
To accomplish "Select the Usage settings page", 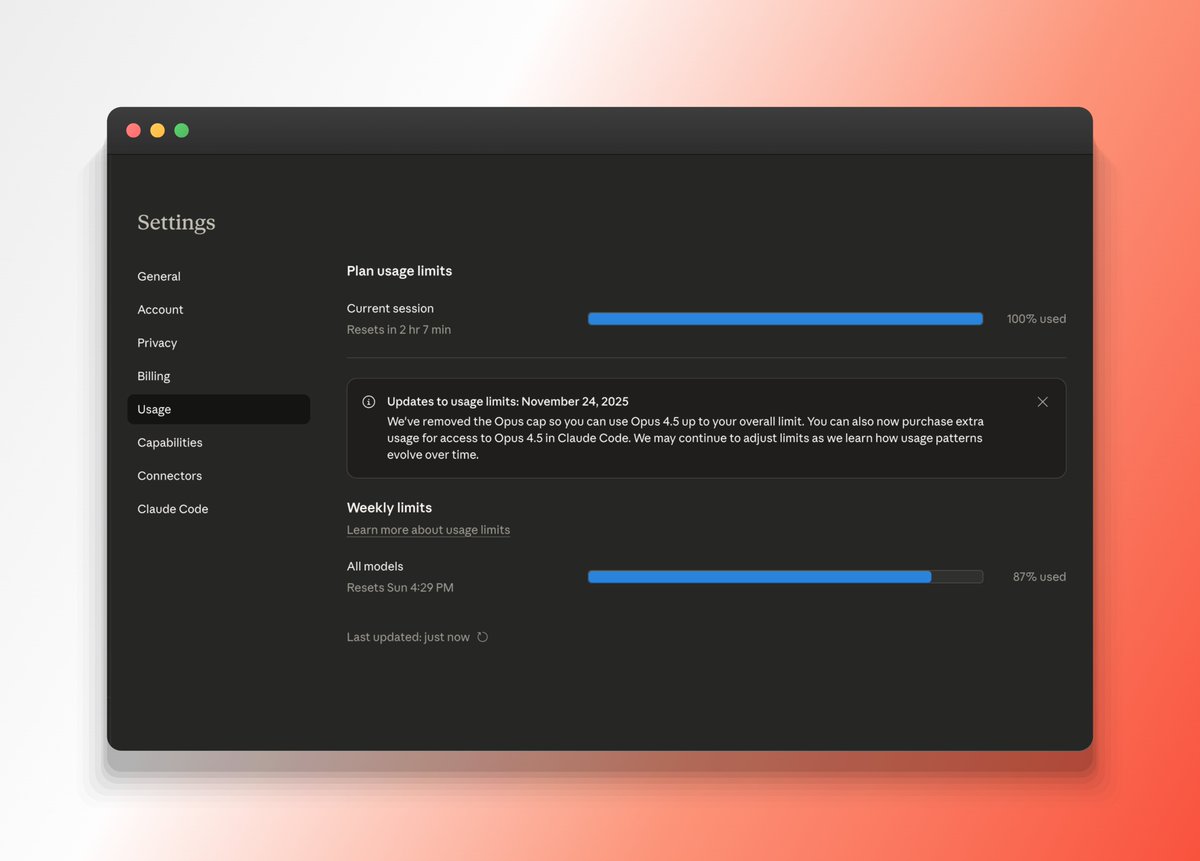I will click(x=218, y=409).
